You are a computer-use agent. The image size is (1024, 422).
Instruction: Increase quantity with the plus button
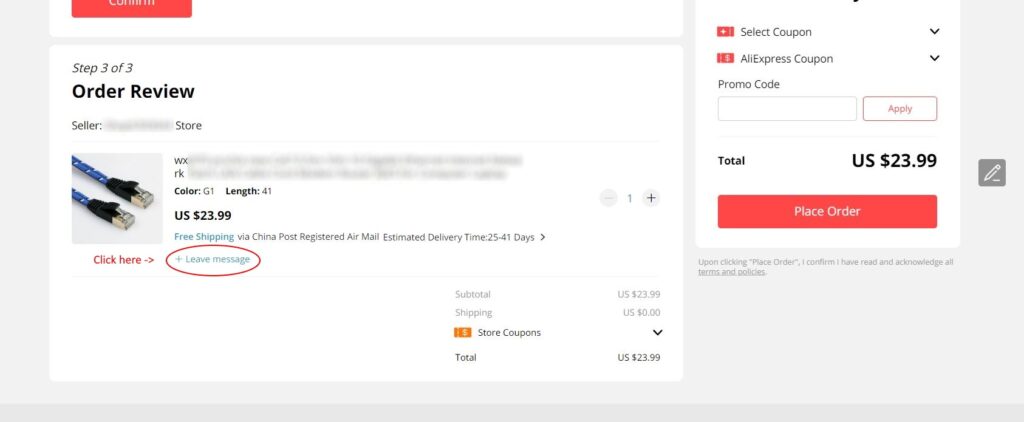[x=650, y=198]
